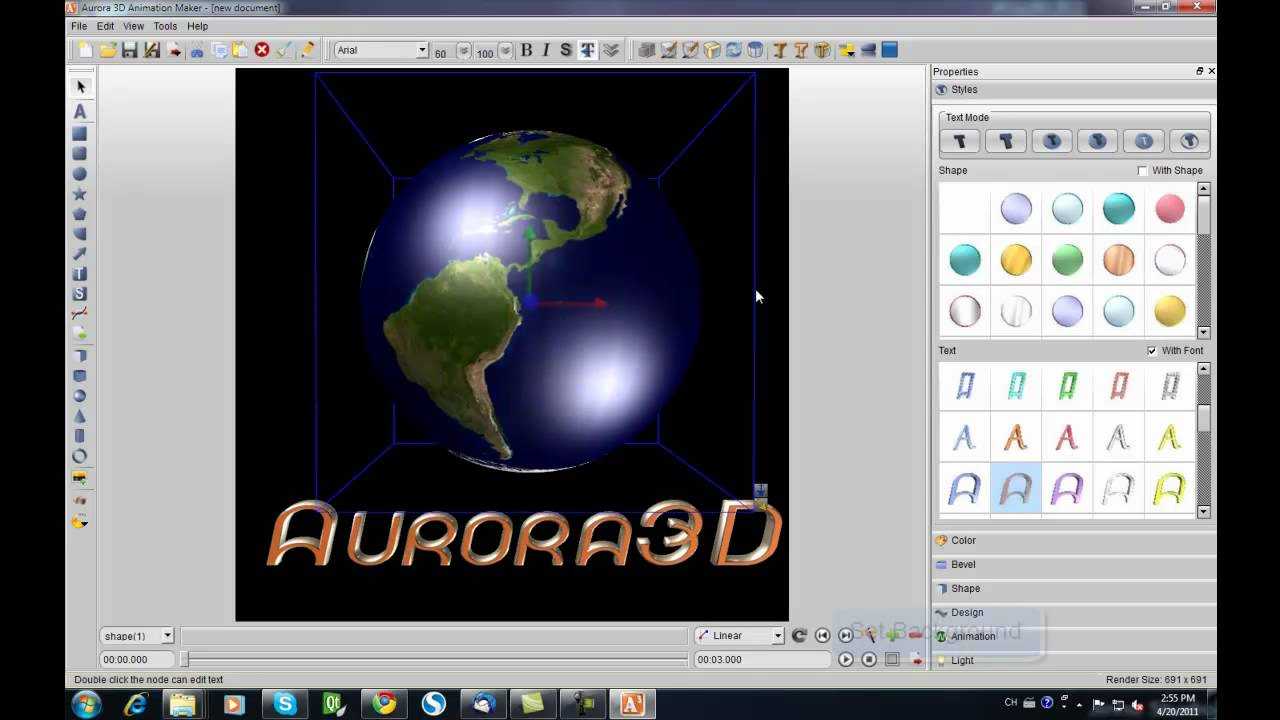Select the first Text Mode style
Screen dimensions: 1280x720
pyautogui.click(x=960, y=142)
